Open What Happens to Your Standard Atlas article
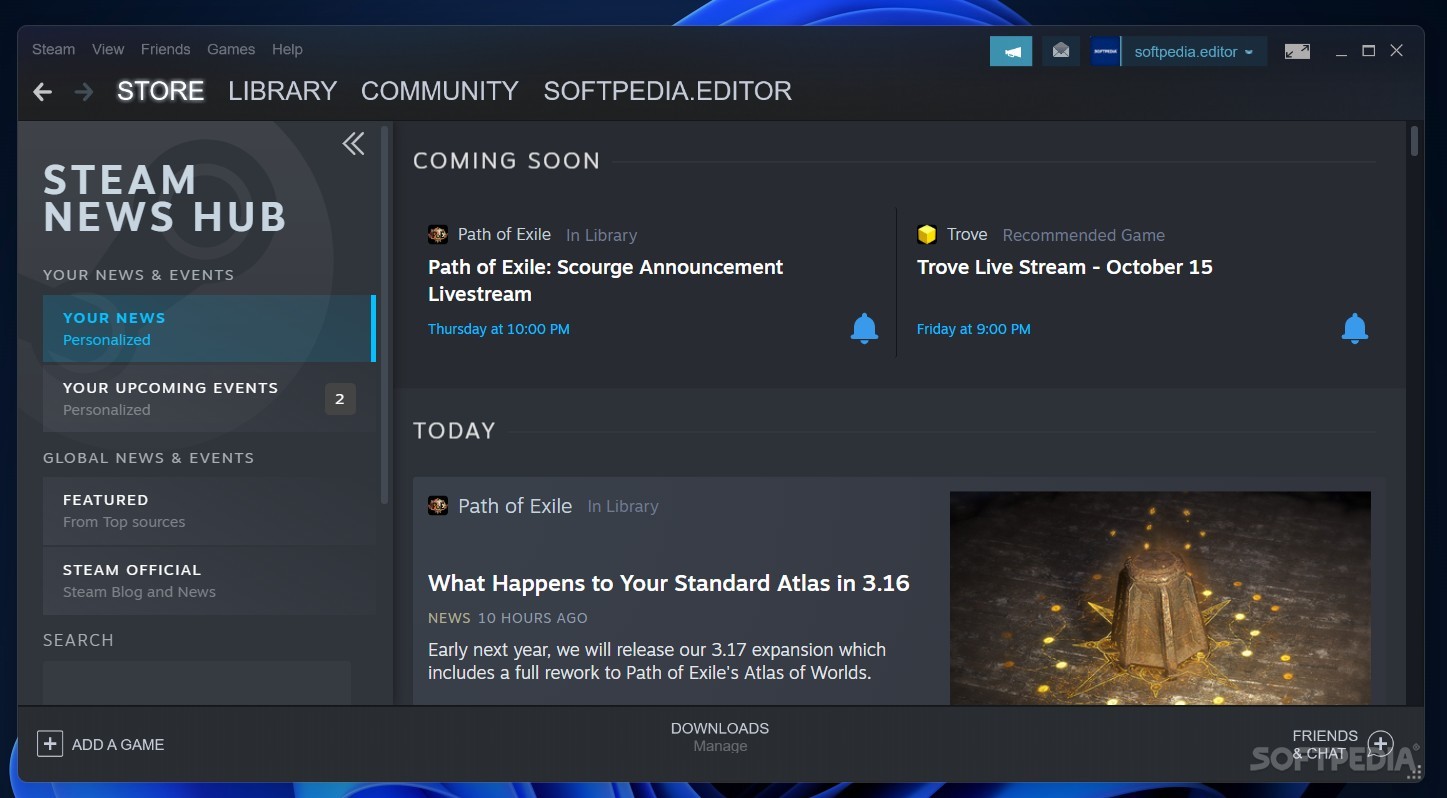Image resolution: width=1447 pixels, height=798 pixels. click(668, 583)
